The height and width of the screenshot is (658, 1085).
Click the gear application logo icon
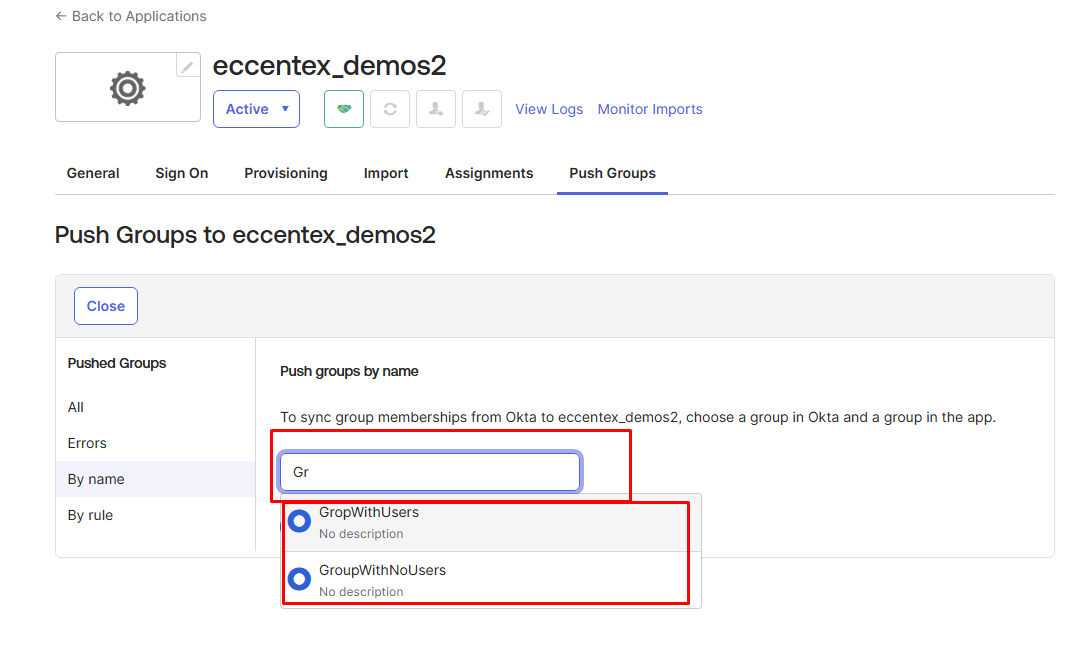pos(128,88)
